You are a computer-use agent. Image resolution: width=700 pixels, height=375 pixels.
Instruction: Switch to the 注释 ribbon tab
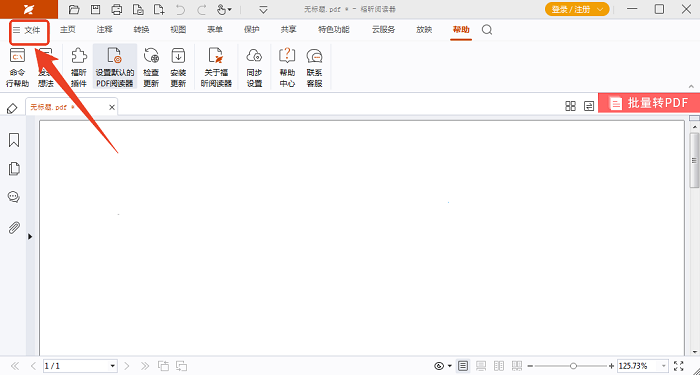tap(104, 30)
